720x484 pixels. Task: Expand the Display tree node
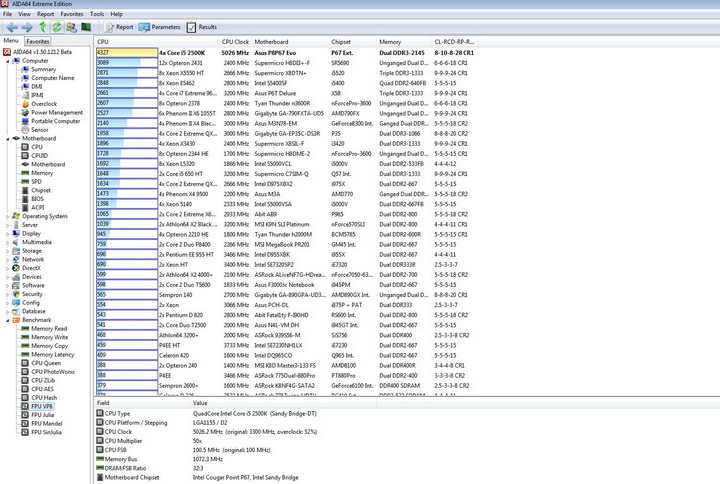(x=7, y=233)
